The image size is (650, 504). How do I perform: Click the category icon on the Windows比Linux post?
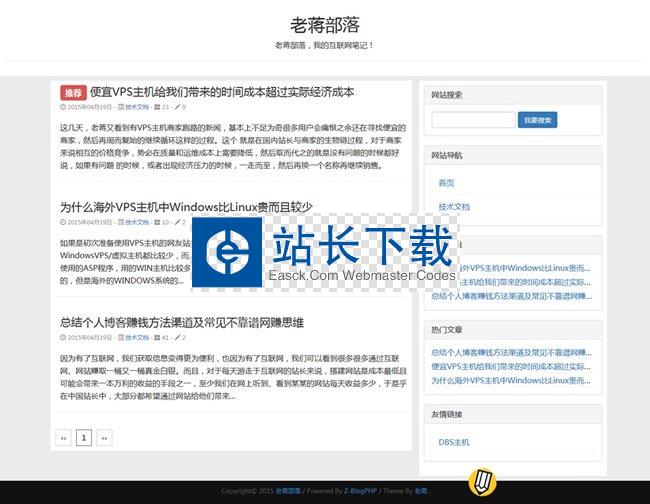(x=121, y=222)
